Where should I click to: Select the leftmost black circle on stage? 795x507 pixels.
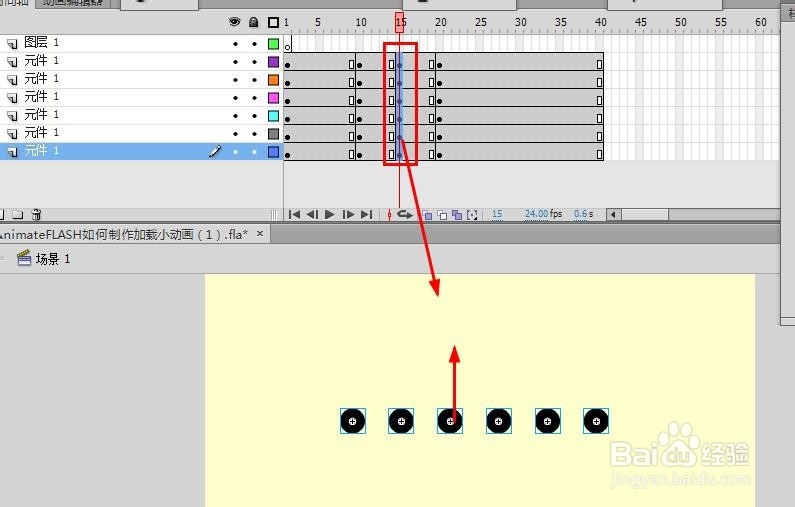coord(353,421)
